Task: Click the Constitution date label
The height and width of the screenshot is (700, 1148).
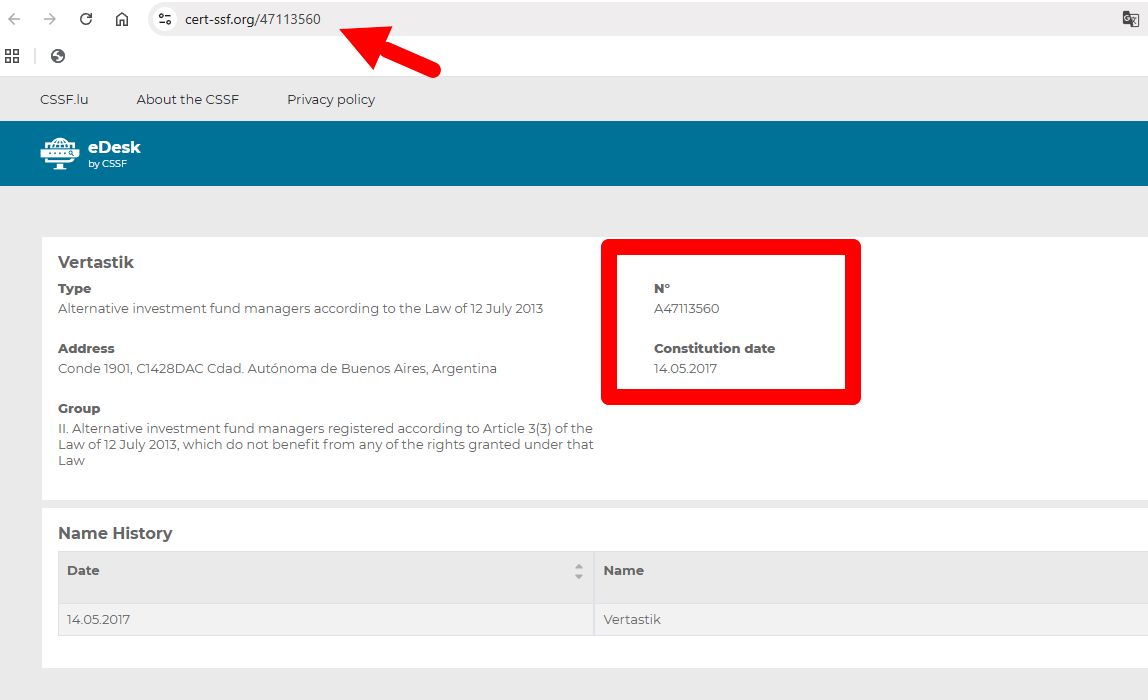Action: tap(715, 349)
